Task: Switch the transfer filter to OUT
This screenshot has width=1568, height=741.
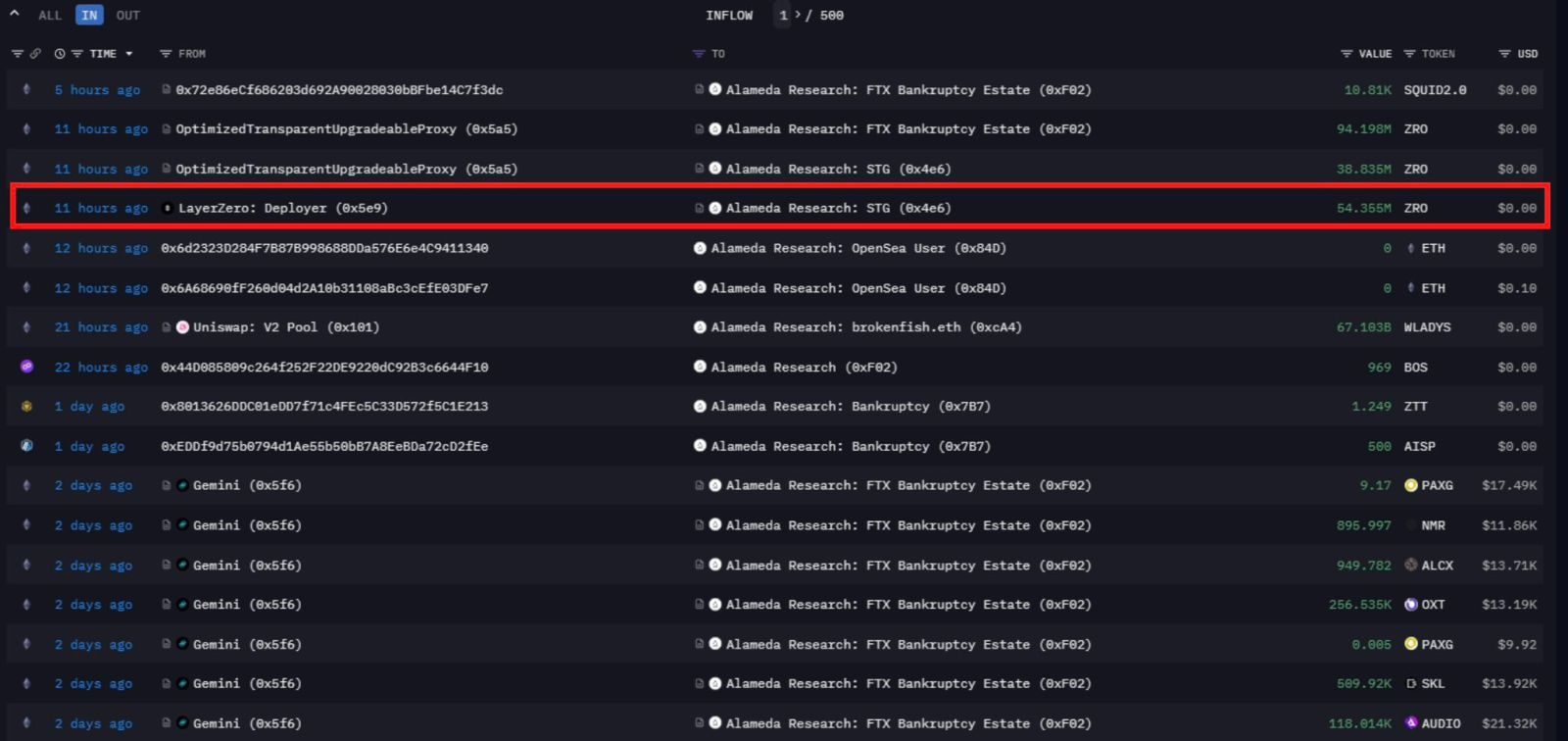Action: click(x=127, y=16)
